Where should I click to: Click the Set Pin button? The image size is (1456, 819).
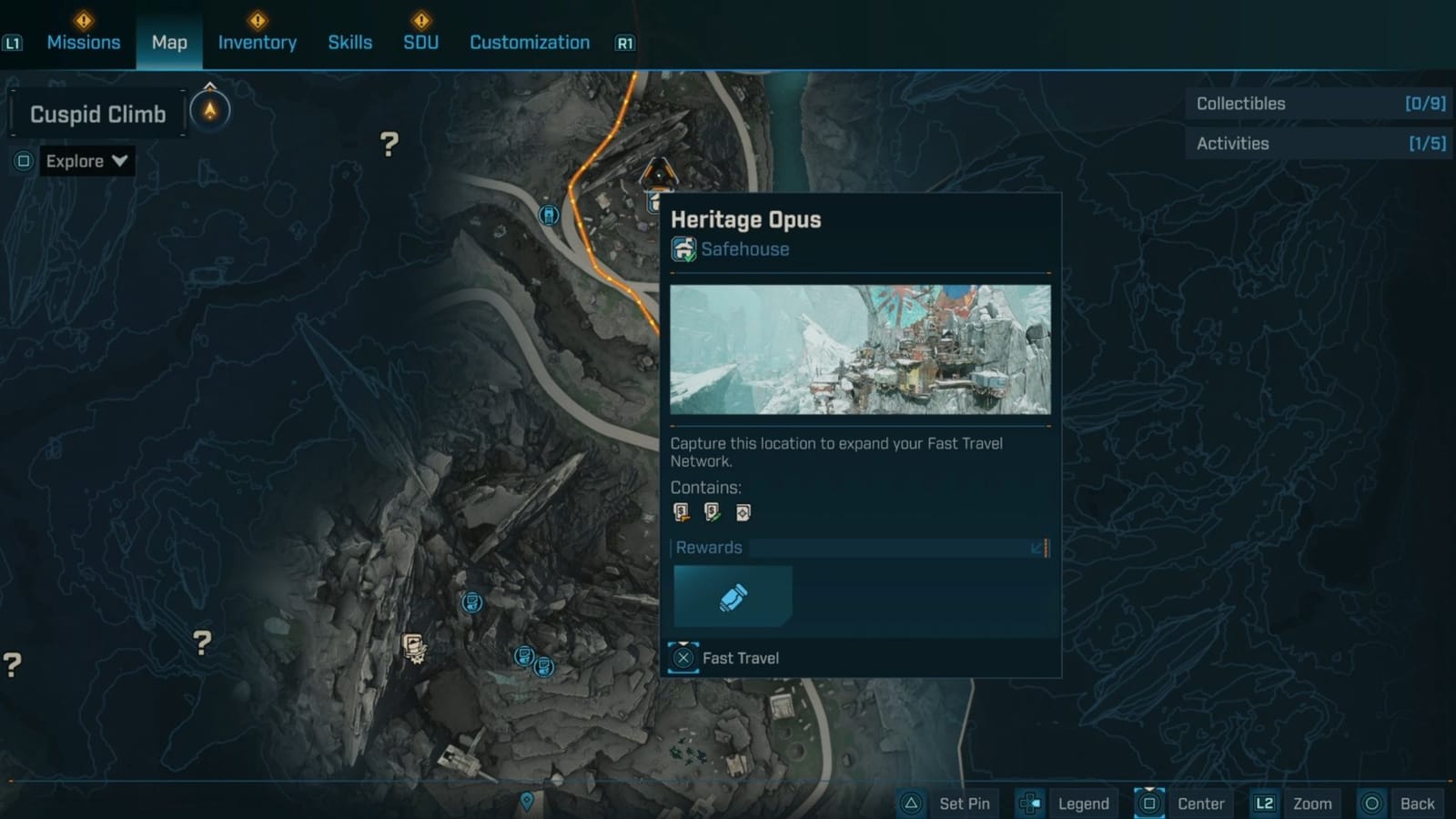946,804
